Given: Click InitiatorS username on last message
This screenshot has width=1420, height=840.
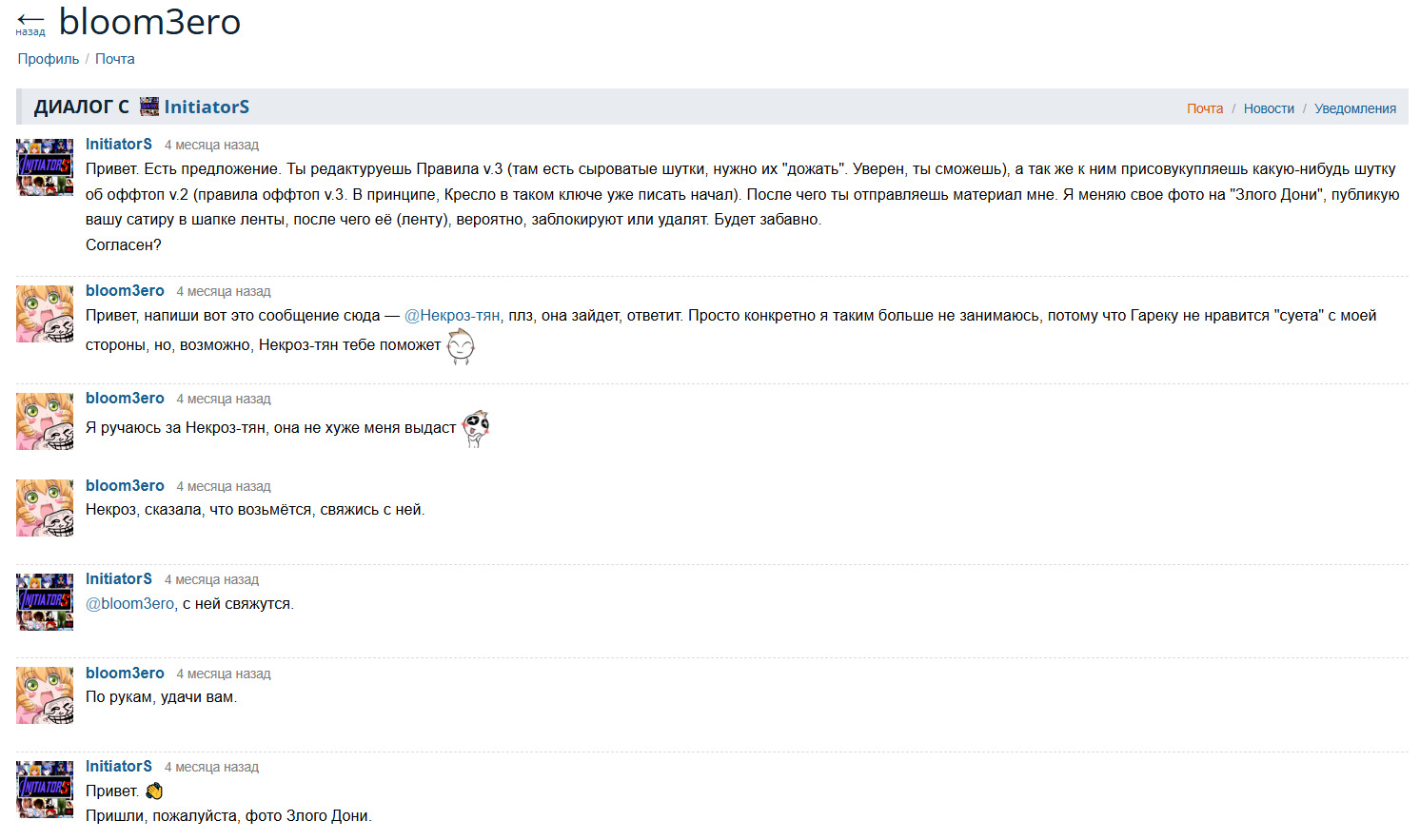Looking at the screenshot, I should coord(119,767).
